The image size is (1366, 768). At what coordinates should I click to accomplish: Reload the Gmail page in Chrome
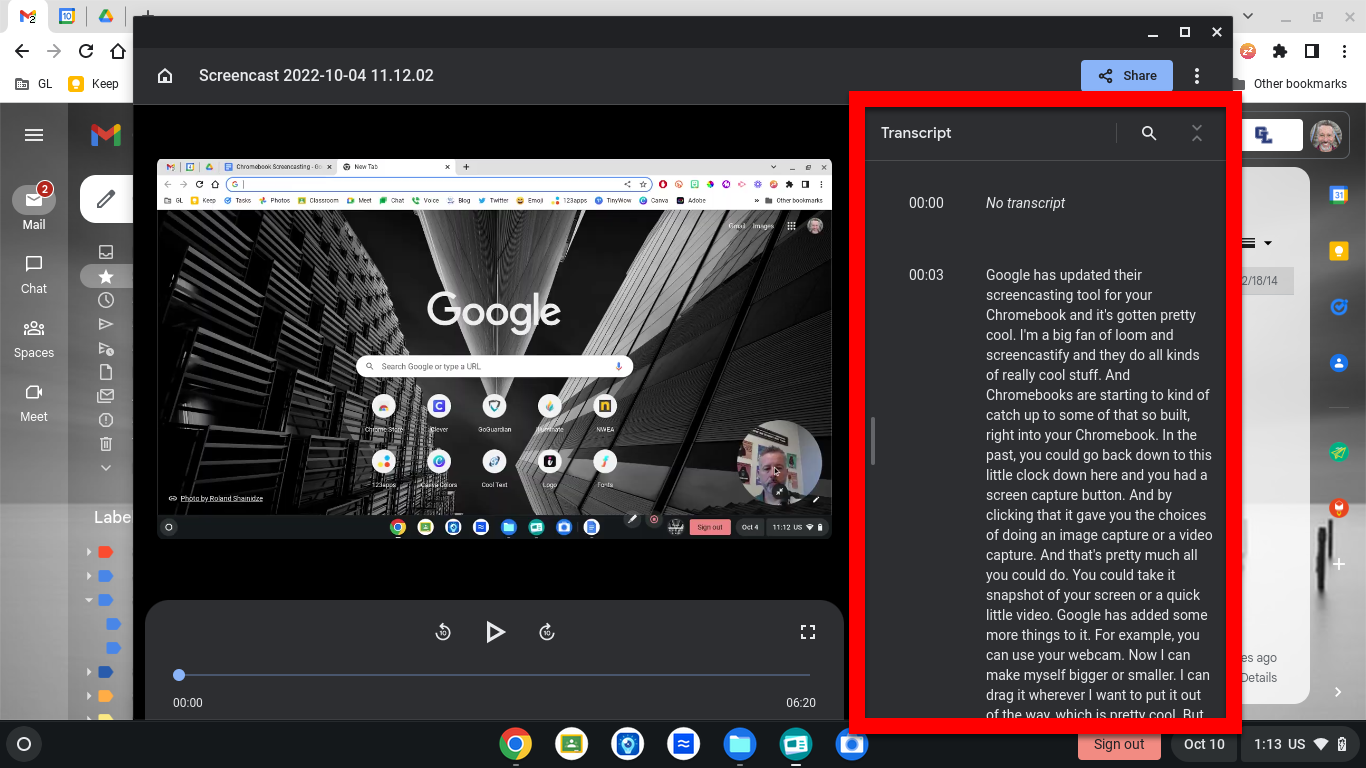[x=86, y=51]
